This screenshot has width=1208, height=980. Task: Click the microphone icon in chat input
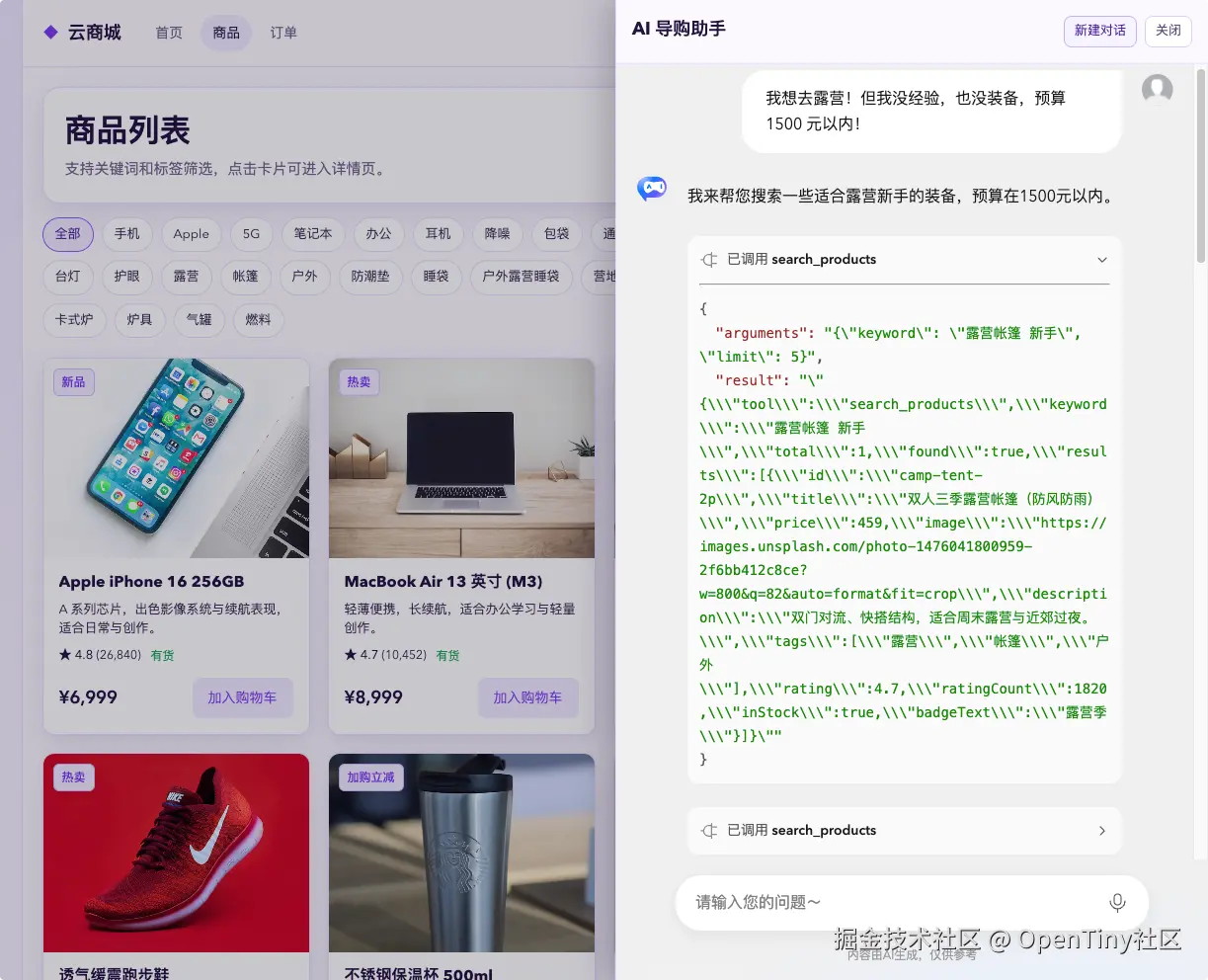pyautogui.click(x=1117, y=902)
